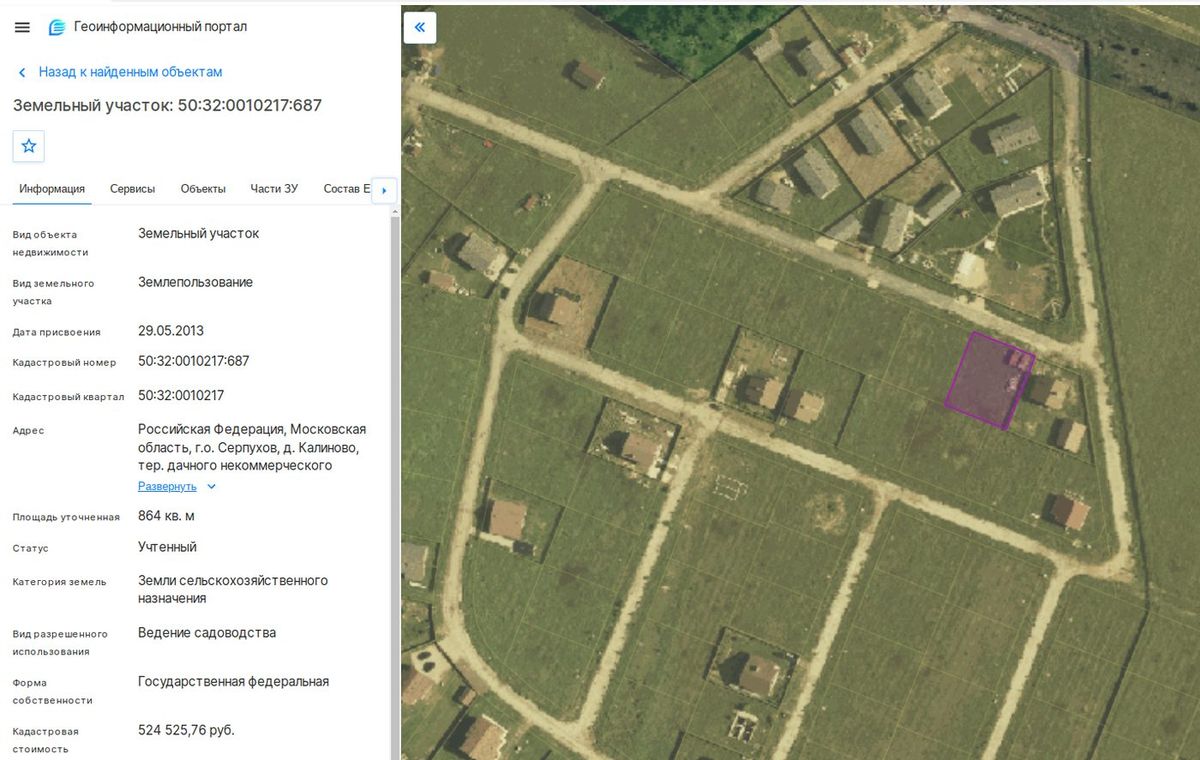Click the Геоинформационный портал logo icon
Screen dimensions: 1200x760
(57, 27)
